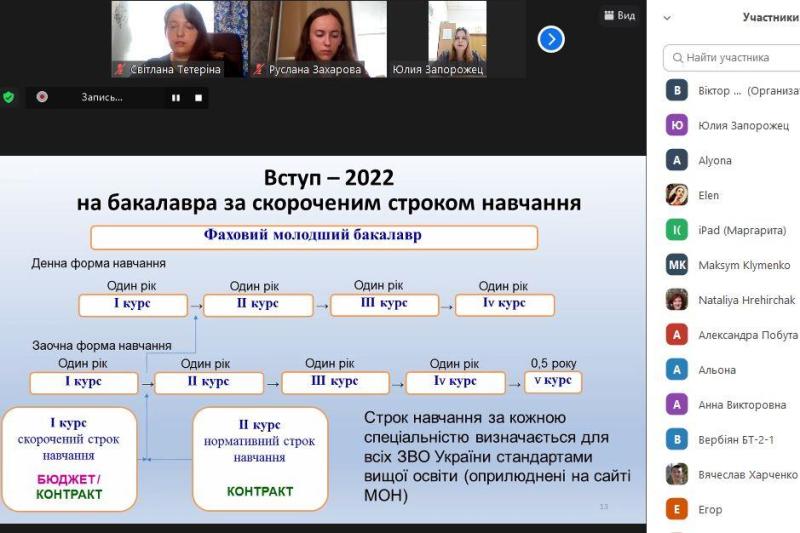Pause the recording
This screenshot has height=533, width=800.
click(x=176, y=97)
